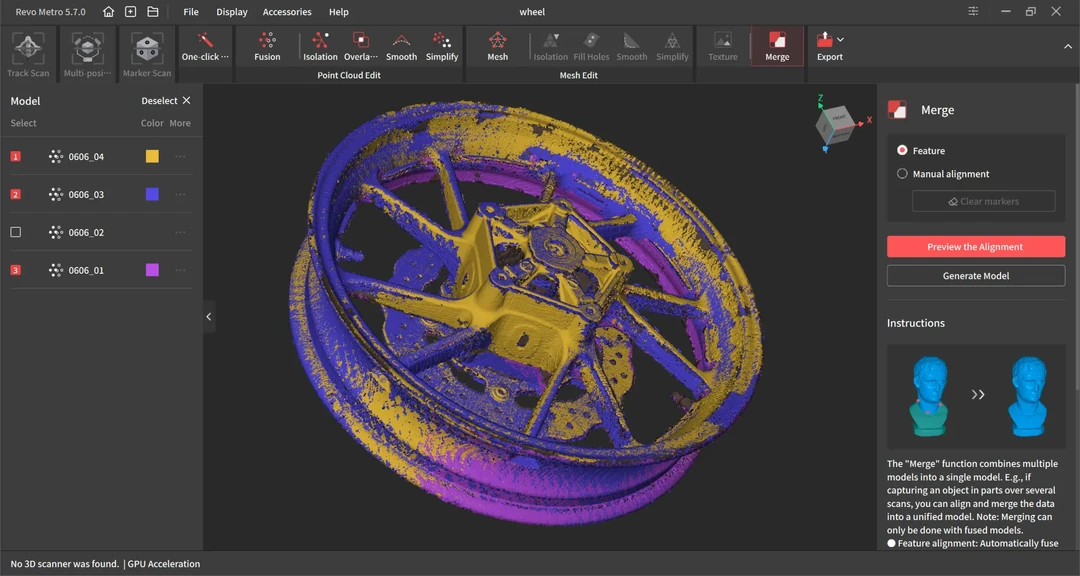This screenshot has height=576, width=1080.
Task: Select the Feature alignment radio button
Action: coord(902,150)
